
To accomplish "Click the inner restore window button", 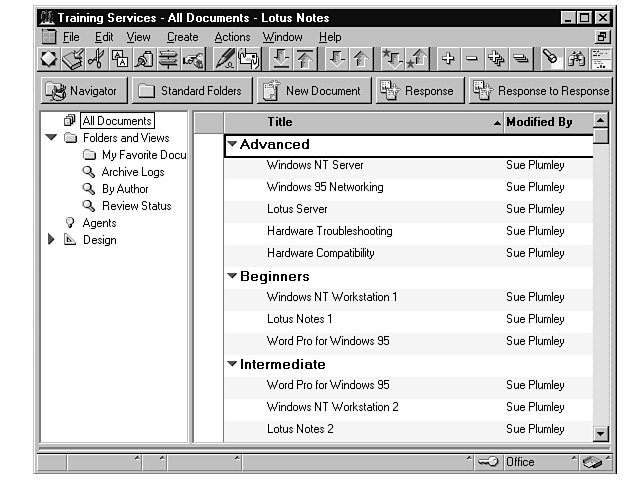I will tap(602, 37).
